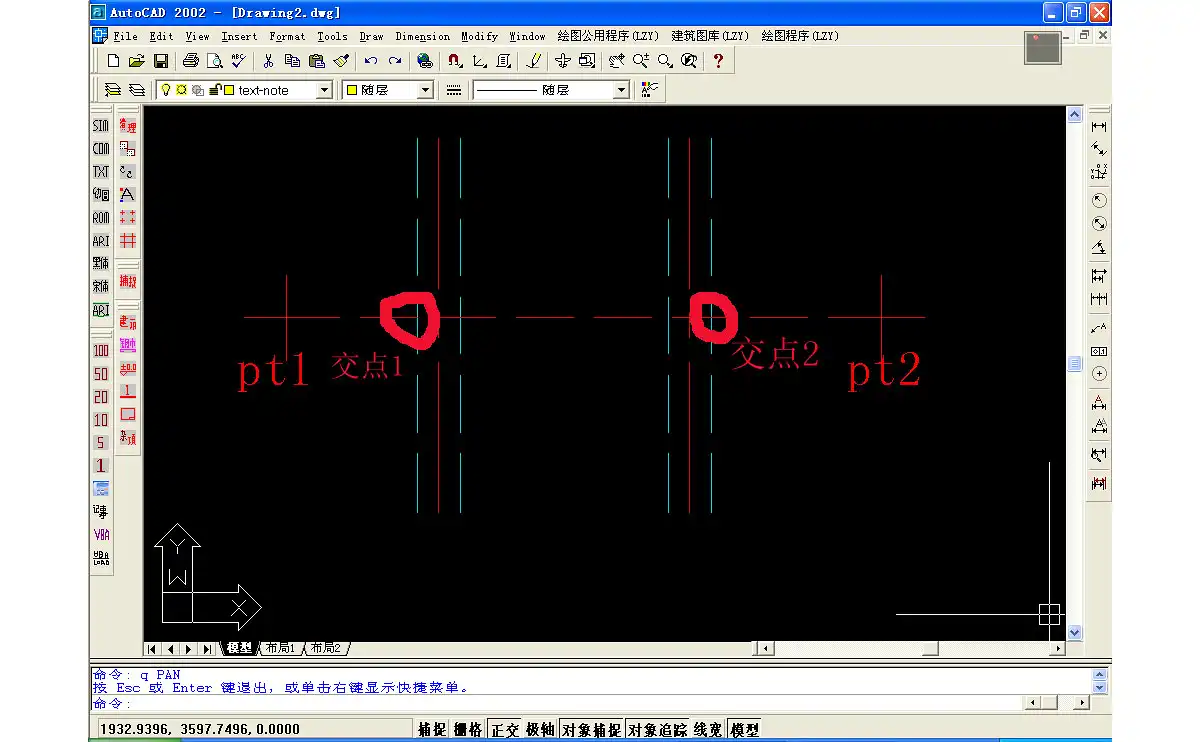Screen dimensions: 1200x742
Task: Open the File menu
Action: (x=125, y=36)
